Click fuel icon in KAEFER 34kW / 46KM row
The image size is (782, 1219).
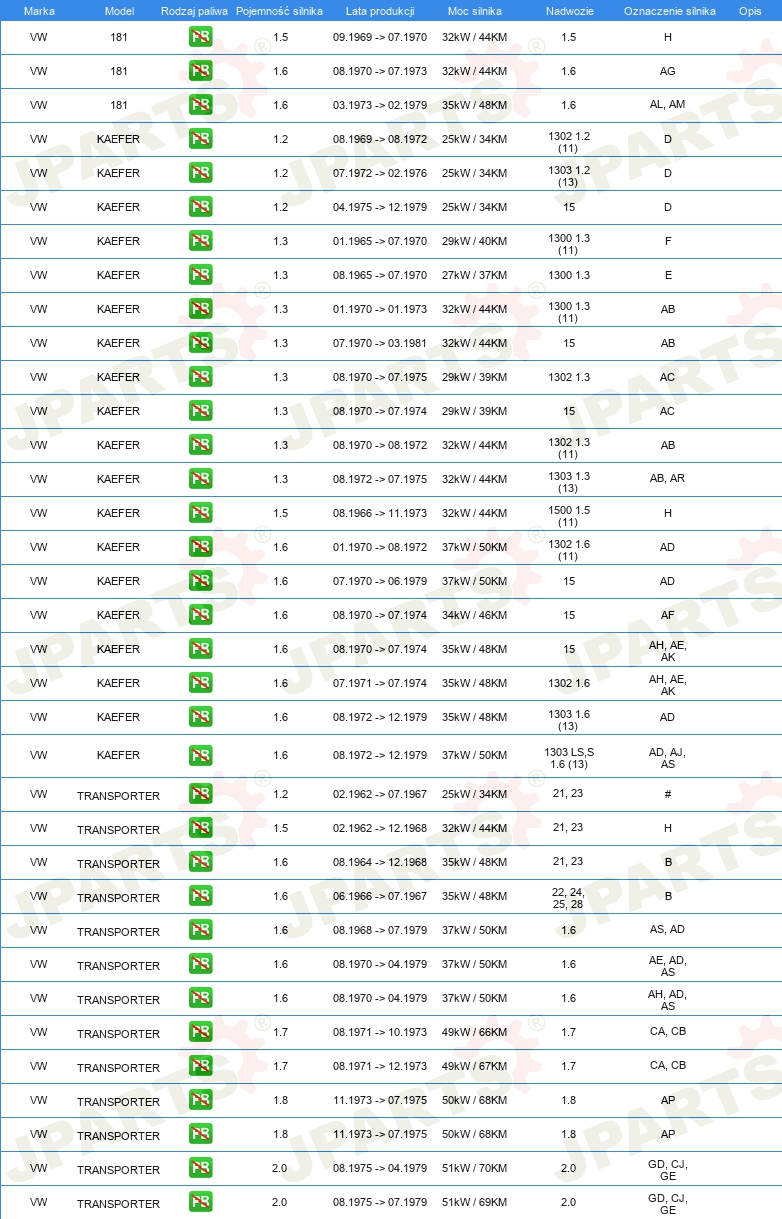click(x=200, y=616)
